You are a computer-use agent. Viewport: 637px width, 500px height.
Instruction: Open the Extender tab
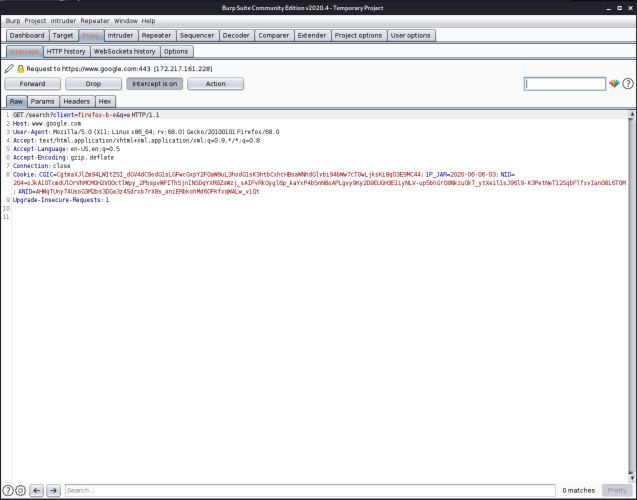(x=312, y=35)
